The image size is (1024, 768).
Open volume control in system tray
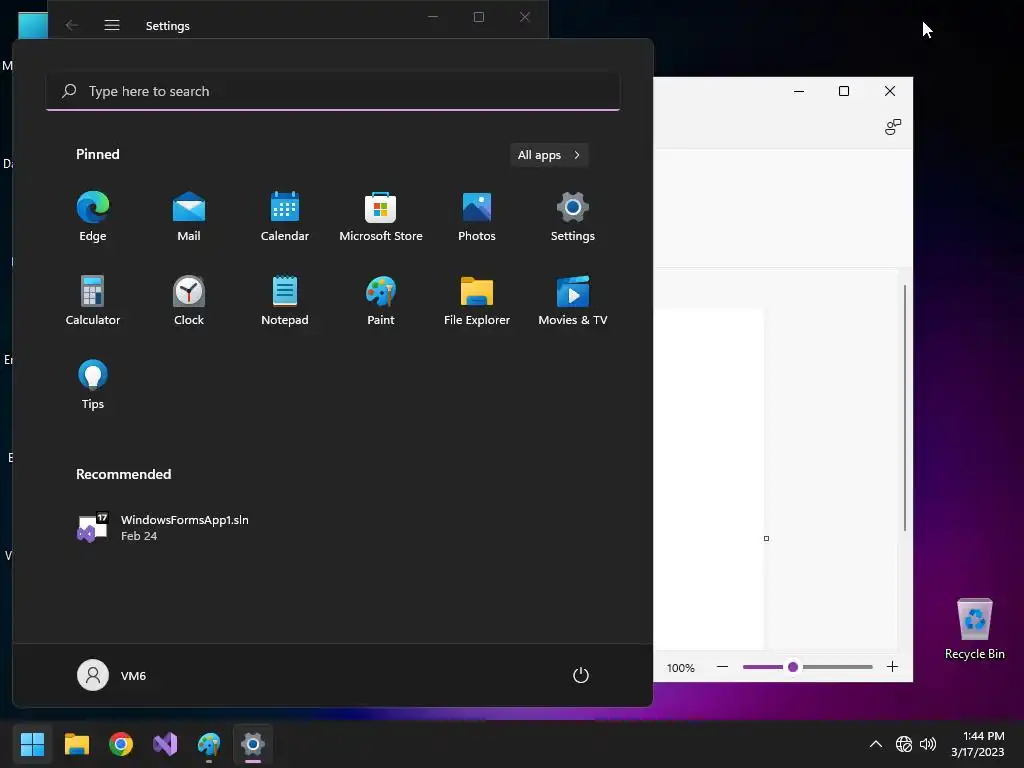click(927, 744)
